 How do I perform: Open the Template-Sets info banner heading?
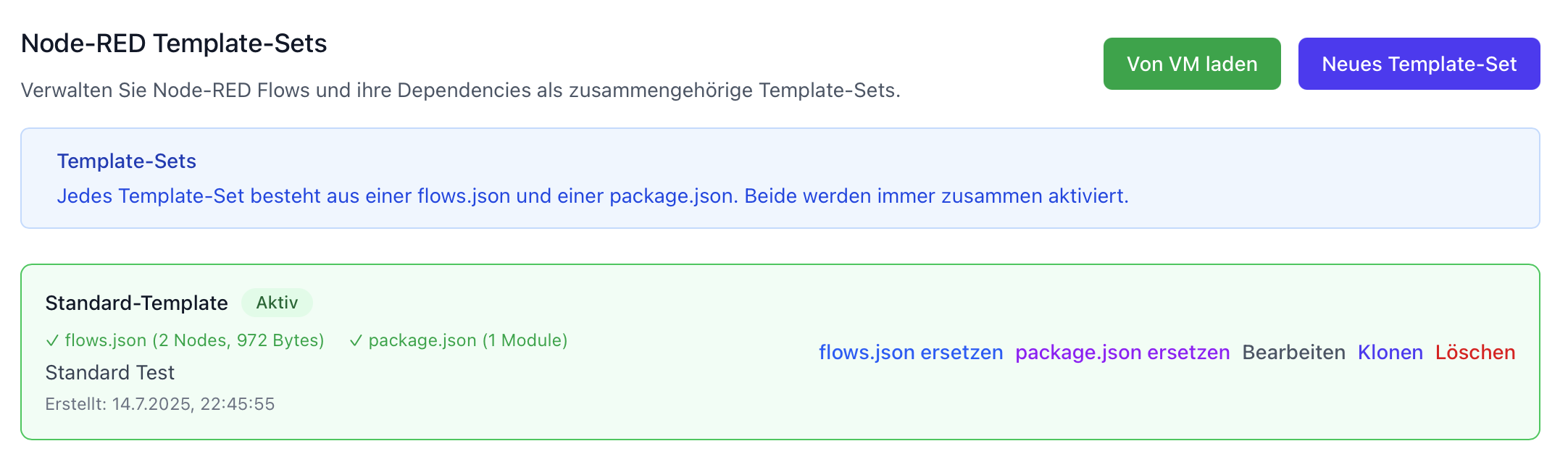pos(127,161)
